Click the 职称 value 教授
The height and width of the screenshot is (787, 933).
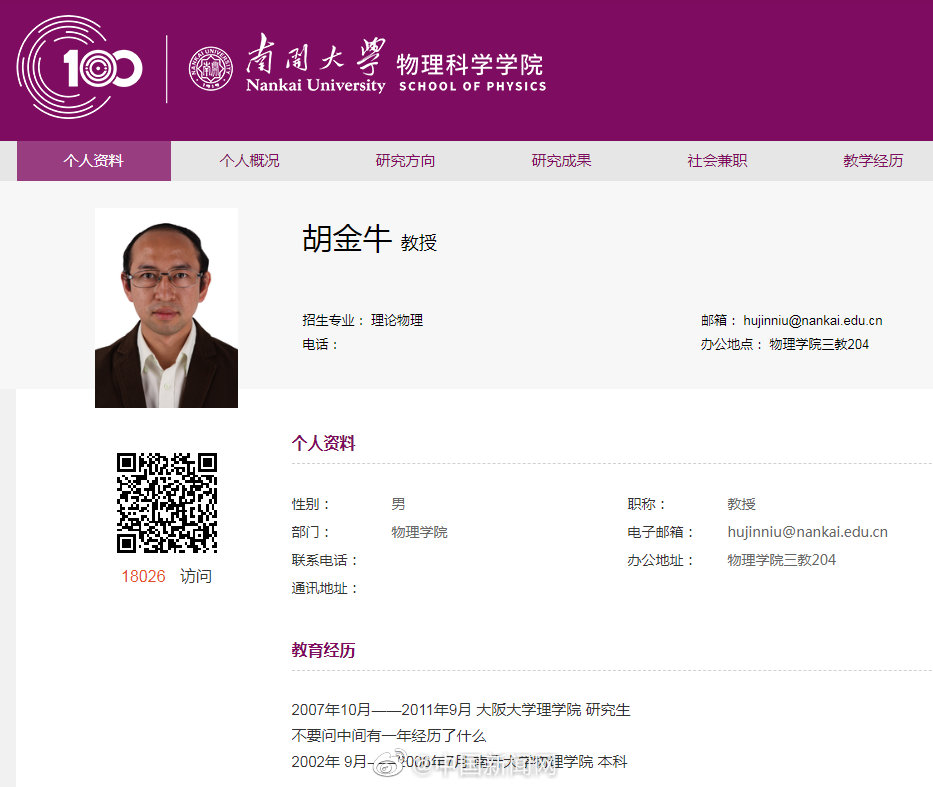pos(741,504)
